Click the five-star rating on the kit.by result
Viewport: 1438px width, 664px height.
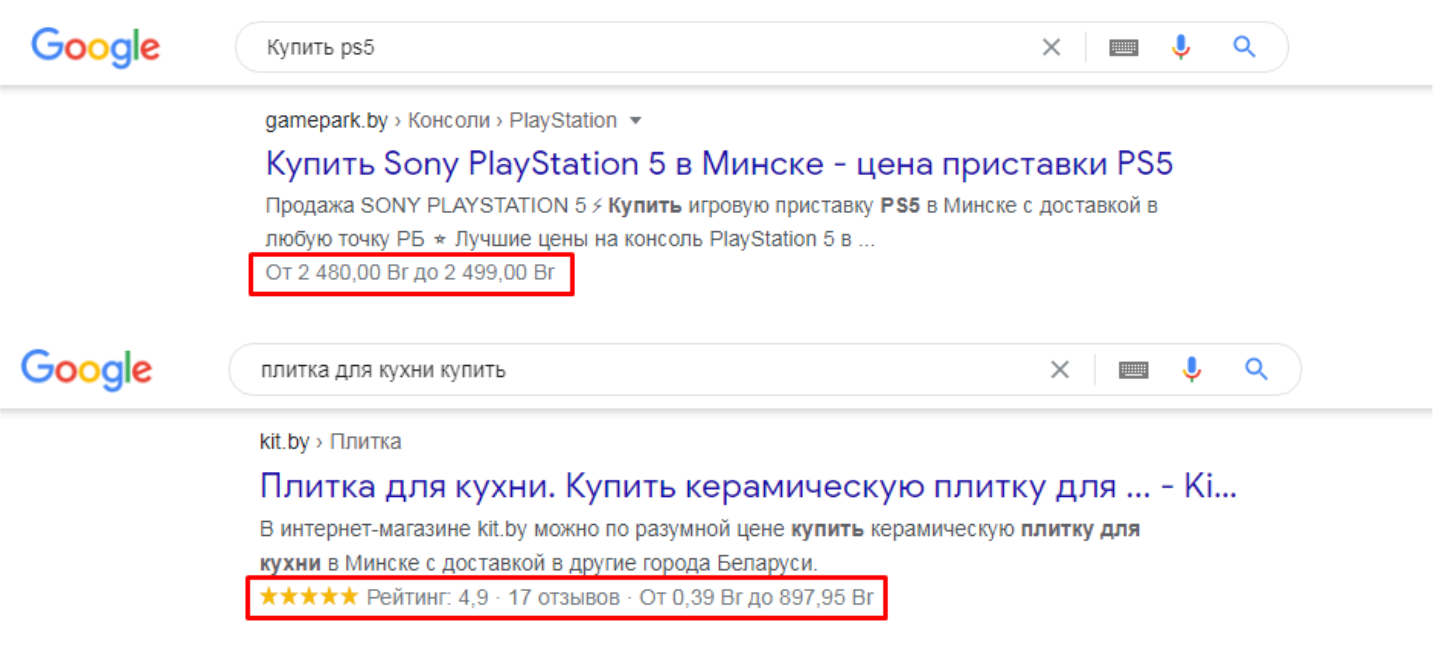(x=308, y=597)
